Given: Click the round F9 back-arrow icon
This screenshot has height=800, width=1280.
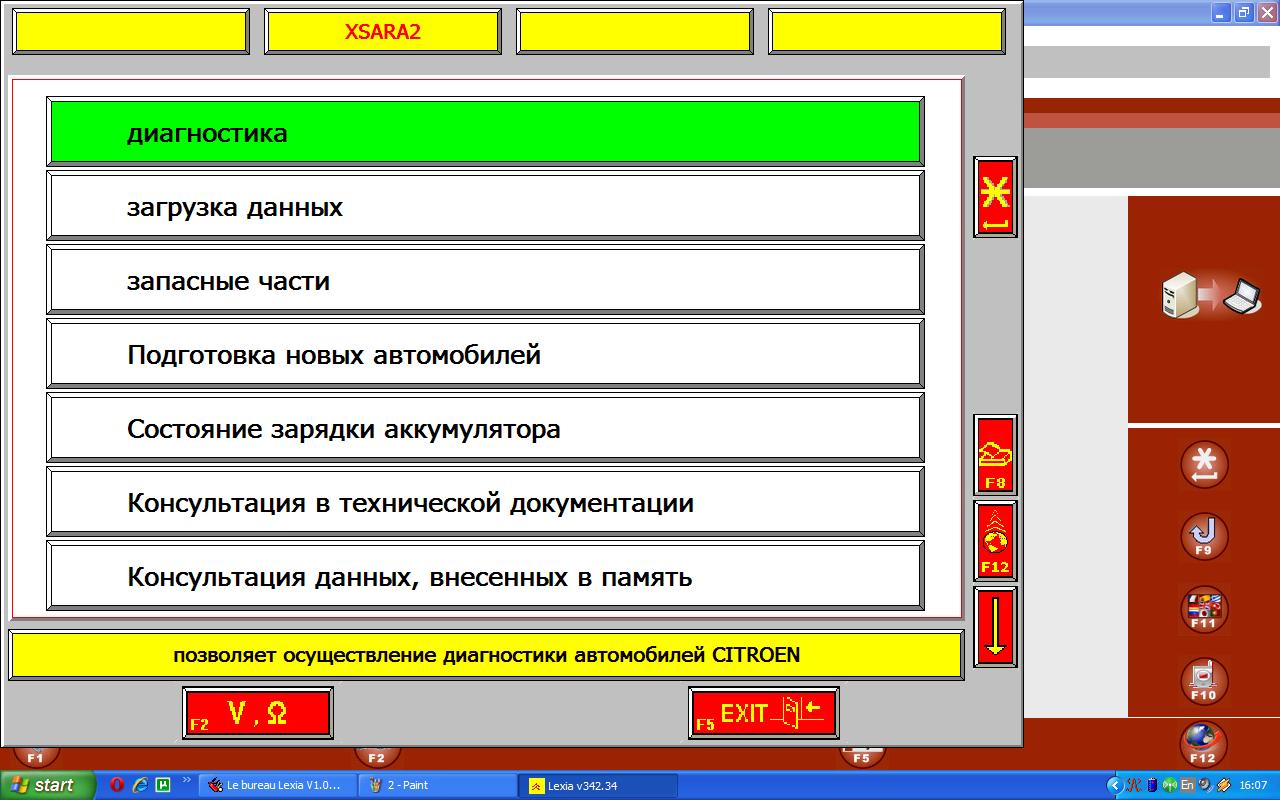Looking at the screenshot, I should [1204, 537].
